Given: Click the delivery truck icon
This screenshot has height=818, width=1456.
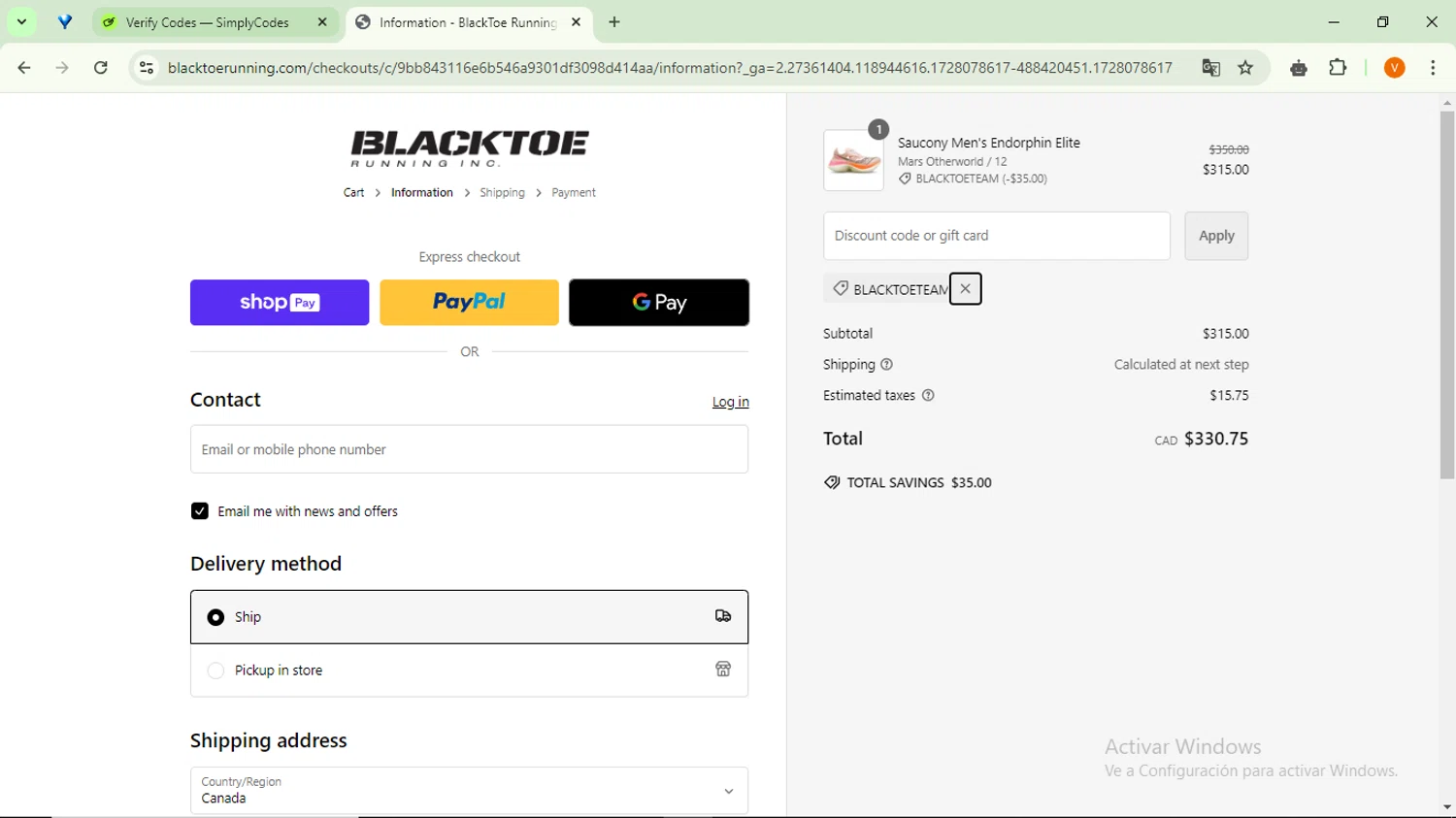Looking at the screenshot, I should (723, 616).
